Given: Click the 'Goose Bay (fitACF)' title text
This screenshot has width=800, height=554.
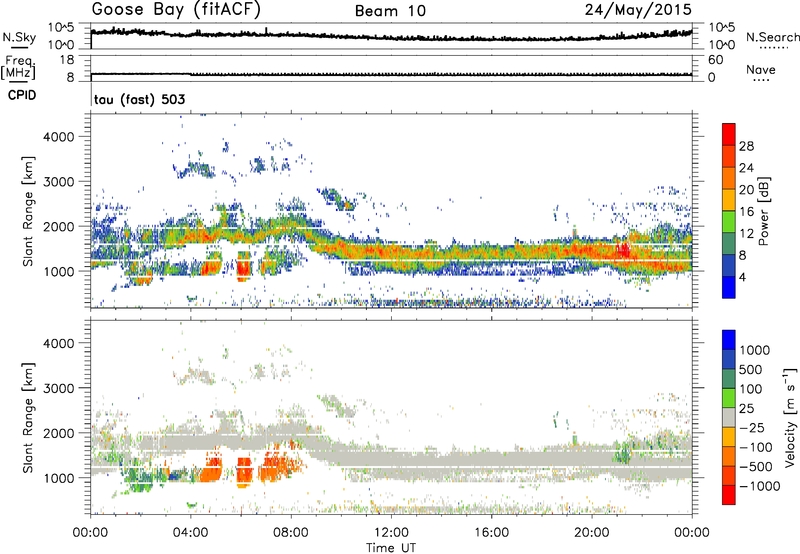Looking at the screenshot, I should coord(176,9).
